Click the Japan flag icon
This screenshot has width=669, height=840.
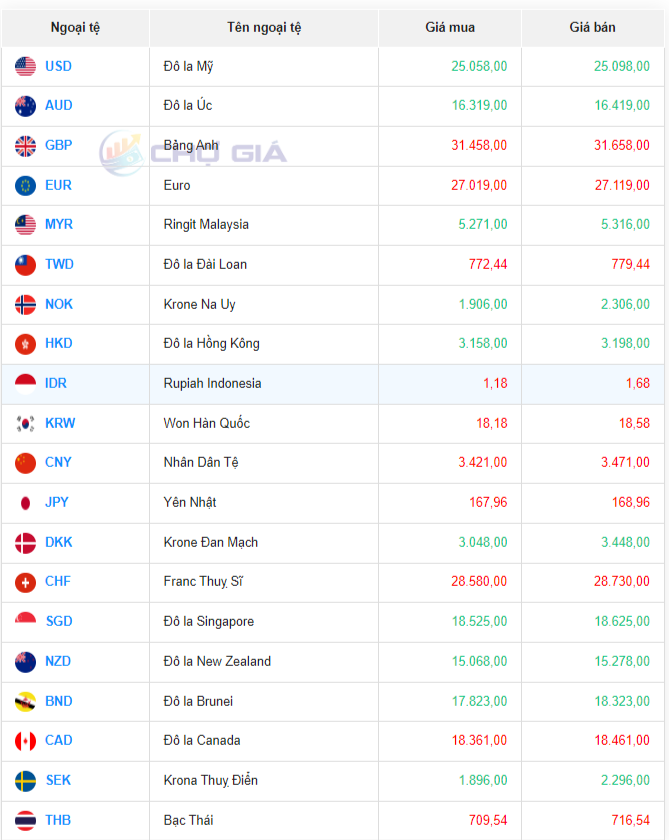click(26, 502)
